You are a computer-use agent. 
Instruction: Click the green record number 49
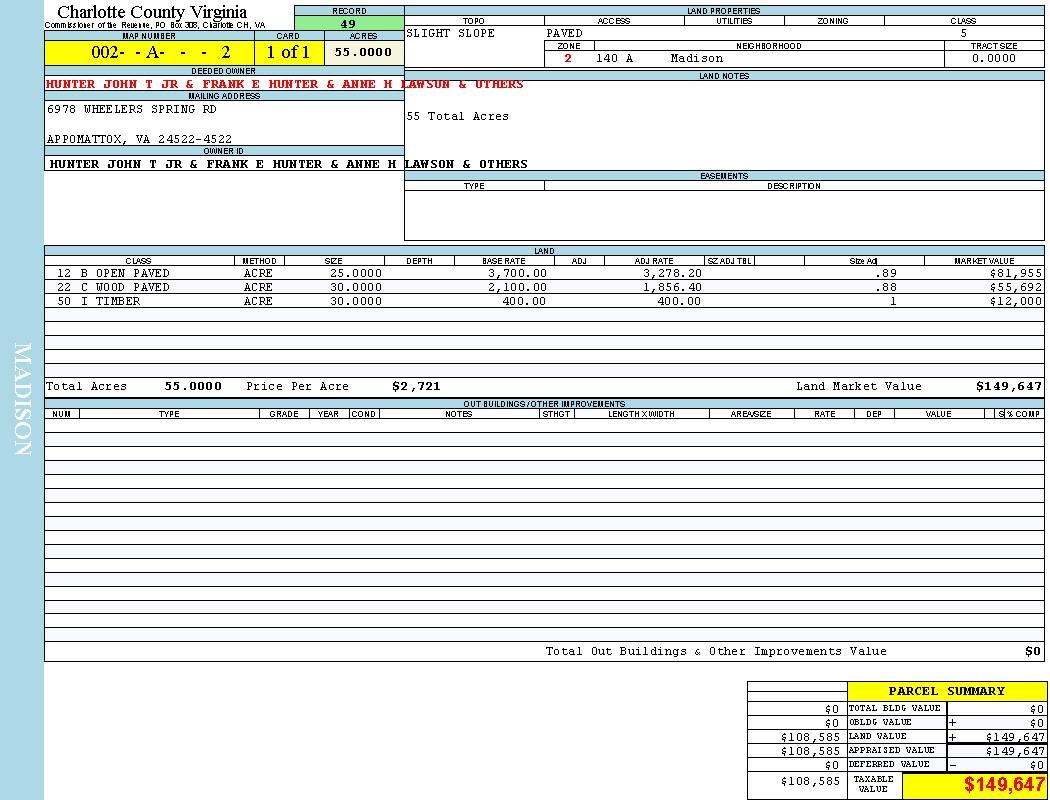coord(348,24)
